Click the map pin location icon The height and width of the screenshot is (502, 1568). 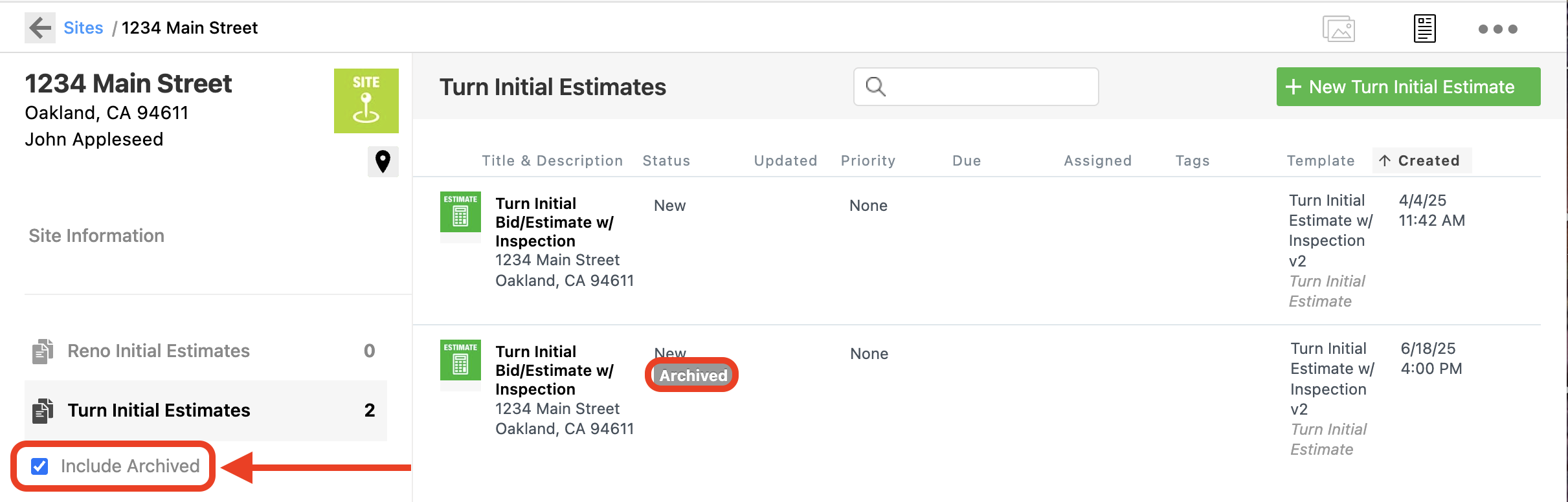[x=383, y=162]
